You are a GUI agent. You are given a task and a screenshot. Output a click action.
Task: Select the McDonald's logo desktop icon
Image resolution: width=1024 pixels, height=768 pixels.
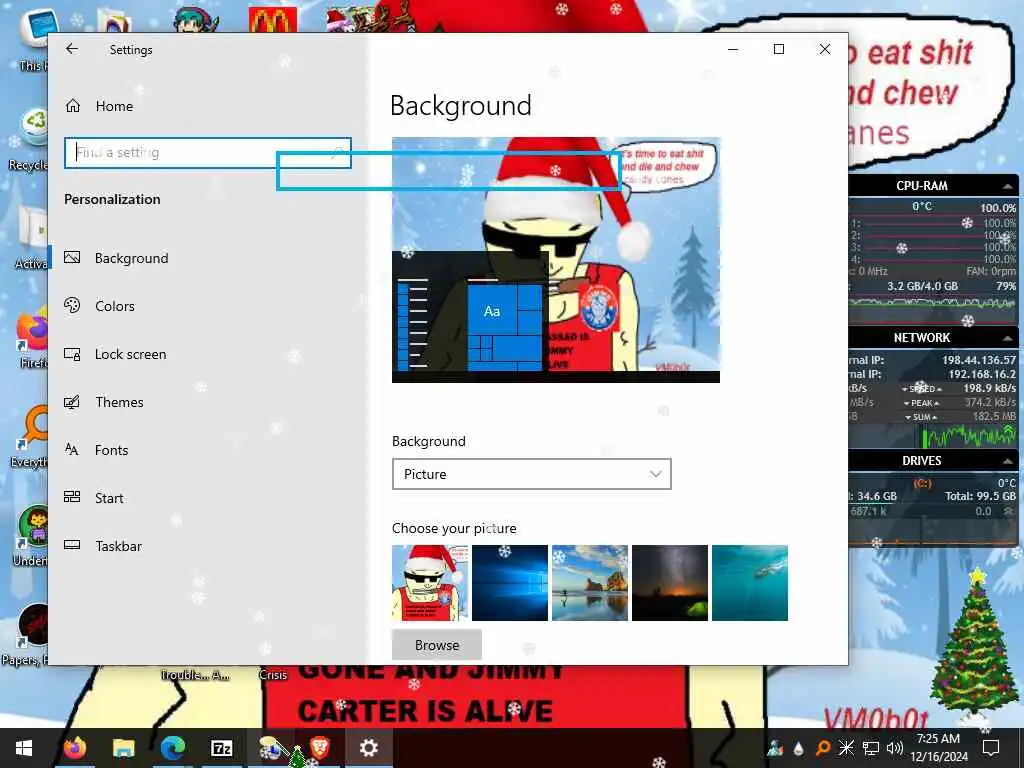pos(273,20)
